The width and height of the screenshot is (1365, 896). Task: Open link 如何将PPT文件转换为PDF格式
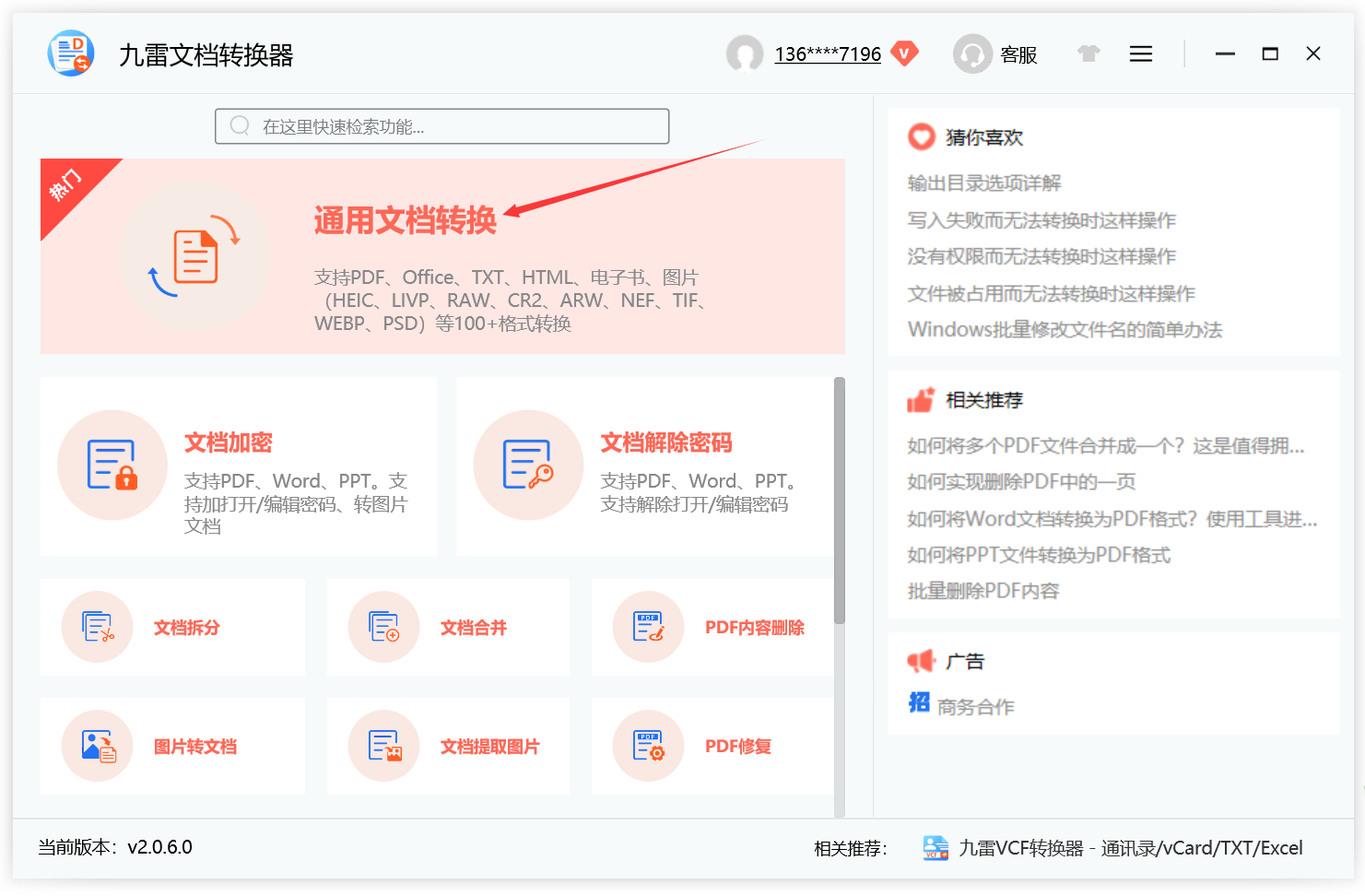pyautogui.click(x=1039, y=555)
